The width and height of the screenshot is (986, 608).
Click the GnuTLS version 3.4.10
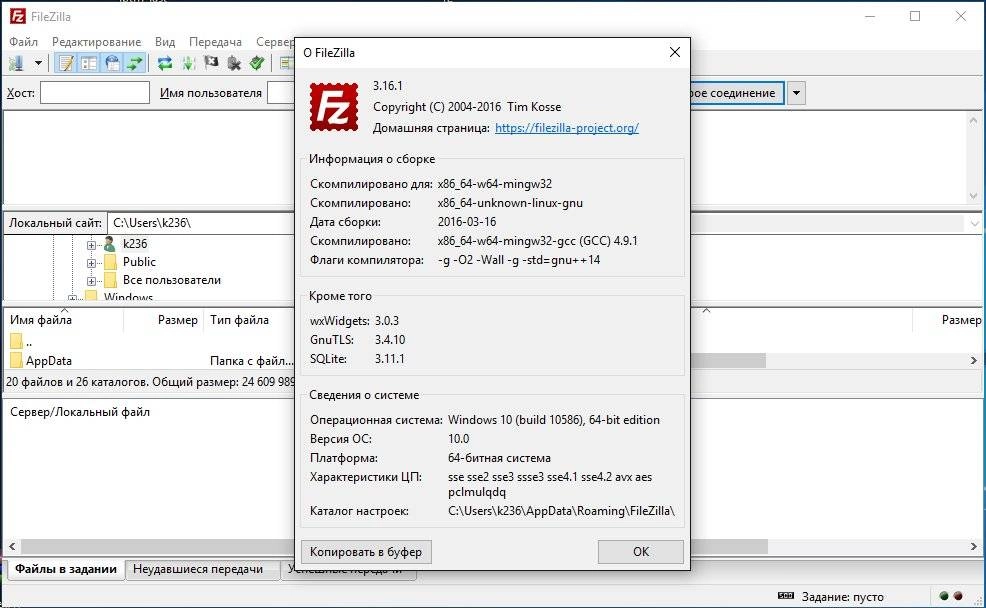(390, 340)
